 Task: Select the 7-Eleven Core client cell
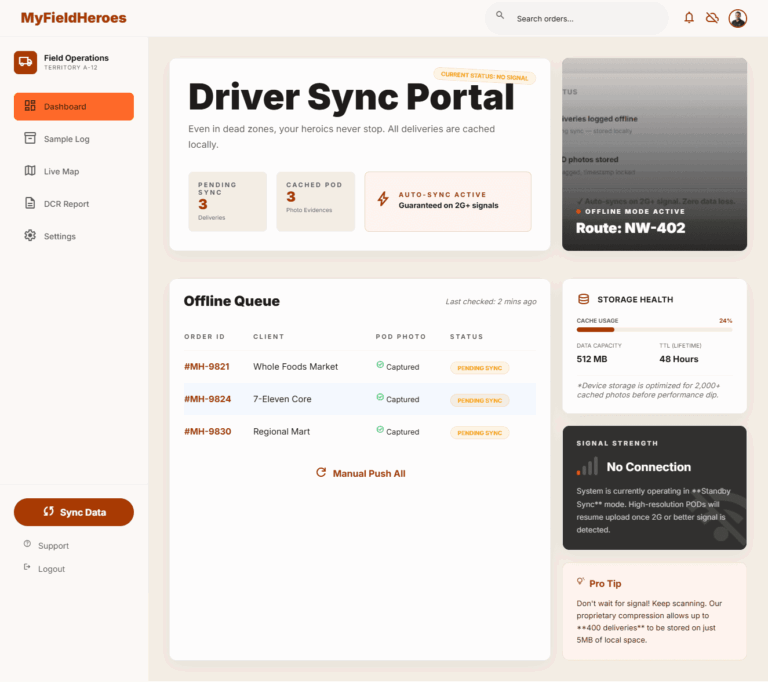282,399
